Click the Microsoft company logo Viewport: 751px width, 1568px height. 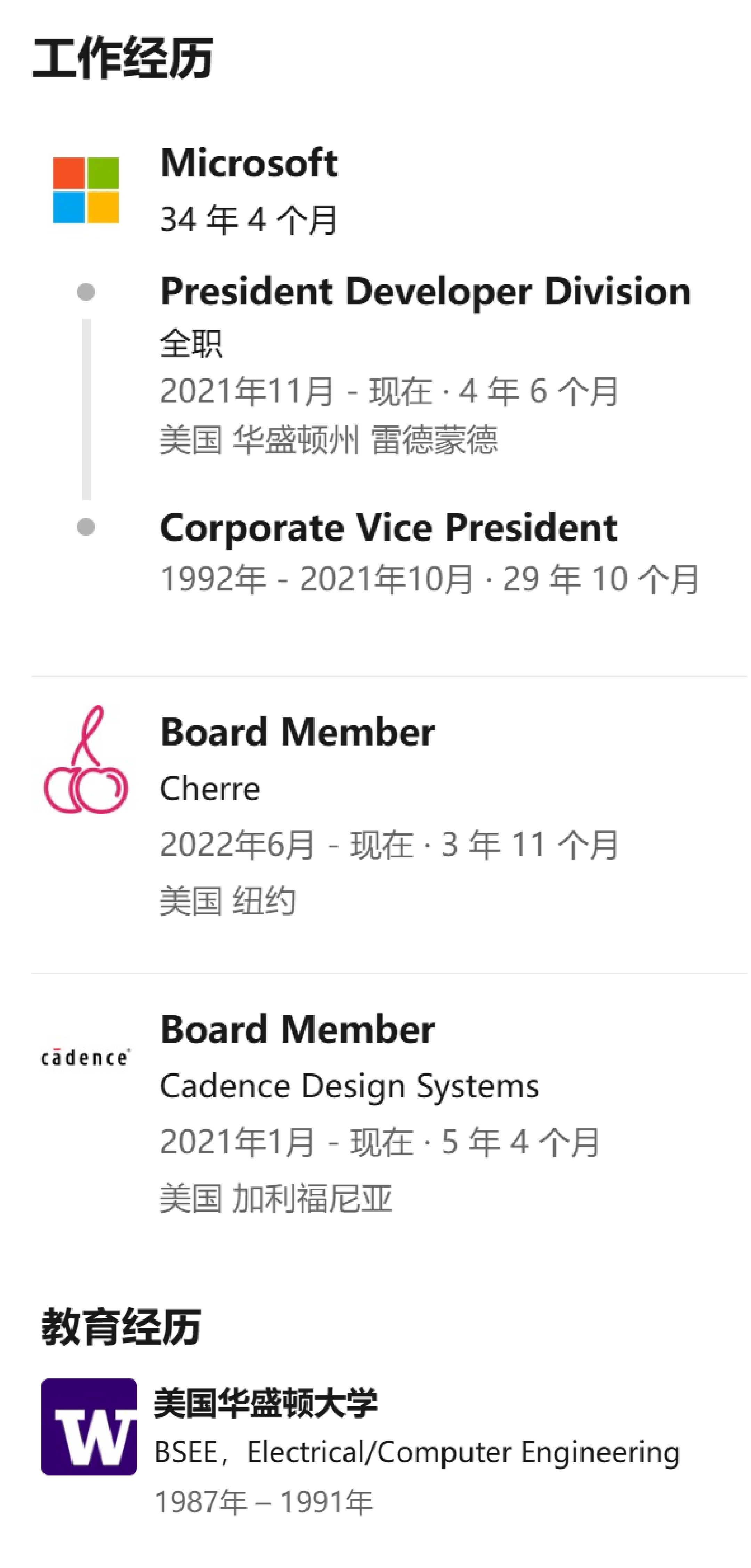point(86,190)
